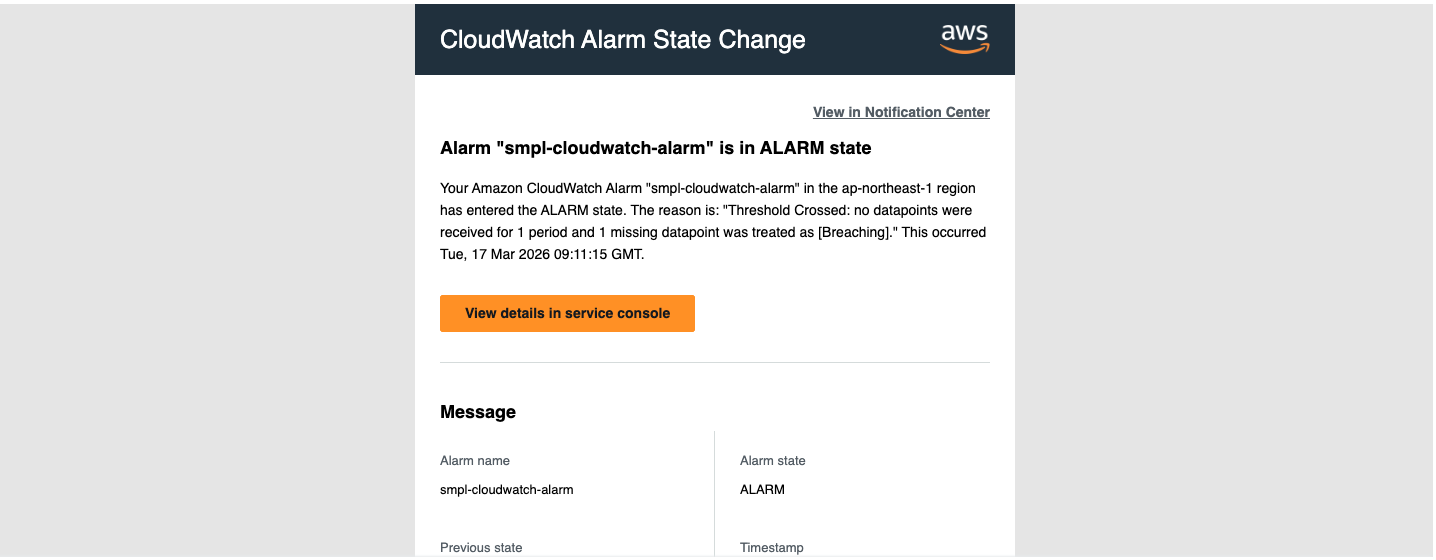The image size is (1436, 560).
Task: Select the ALARM value under Alarm state
Action: tap(762, 490)
